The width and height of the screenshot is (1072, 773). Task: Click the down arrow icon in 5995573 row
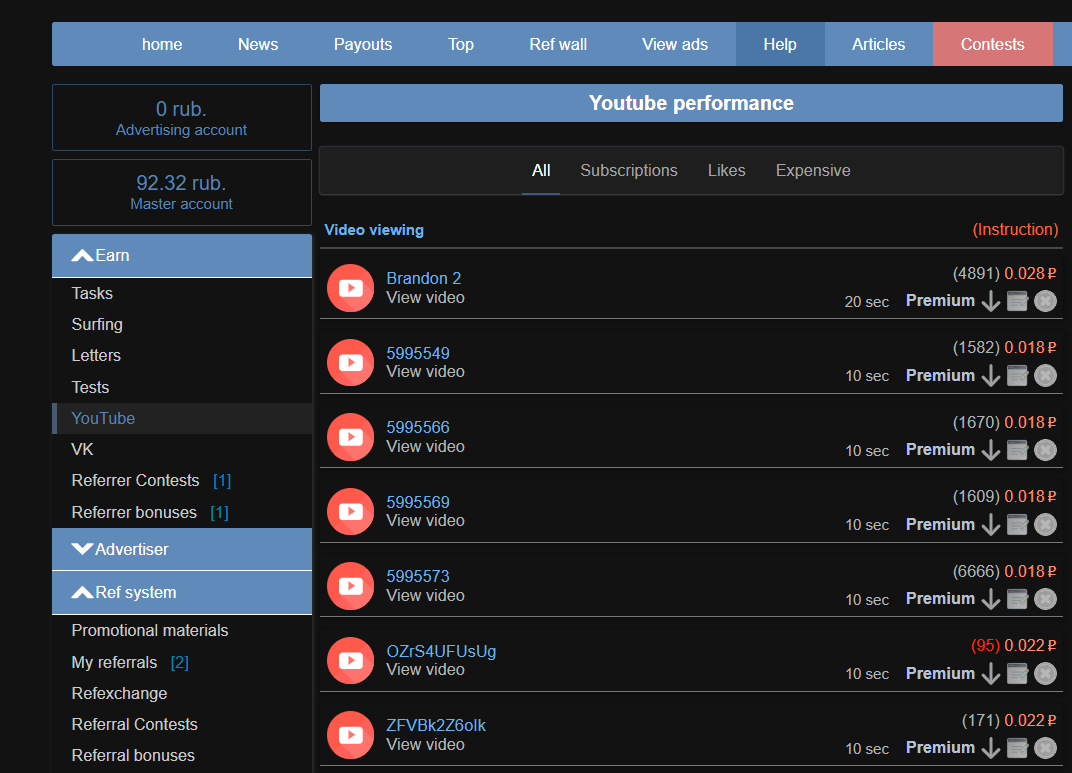click(x=991, y=599)
